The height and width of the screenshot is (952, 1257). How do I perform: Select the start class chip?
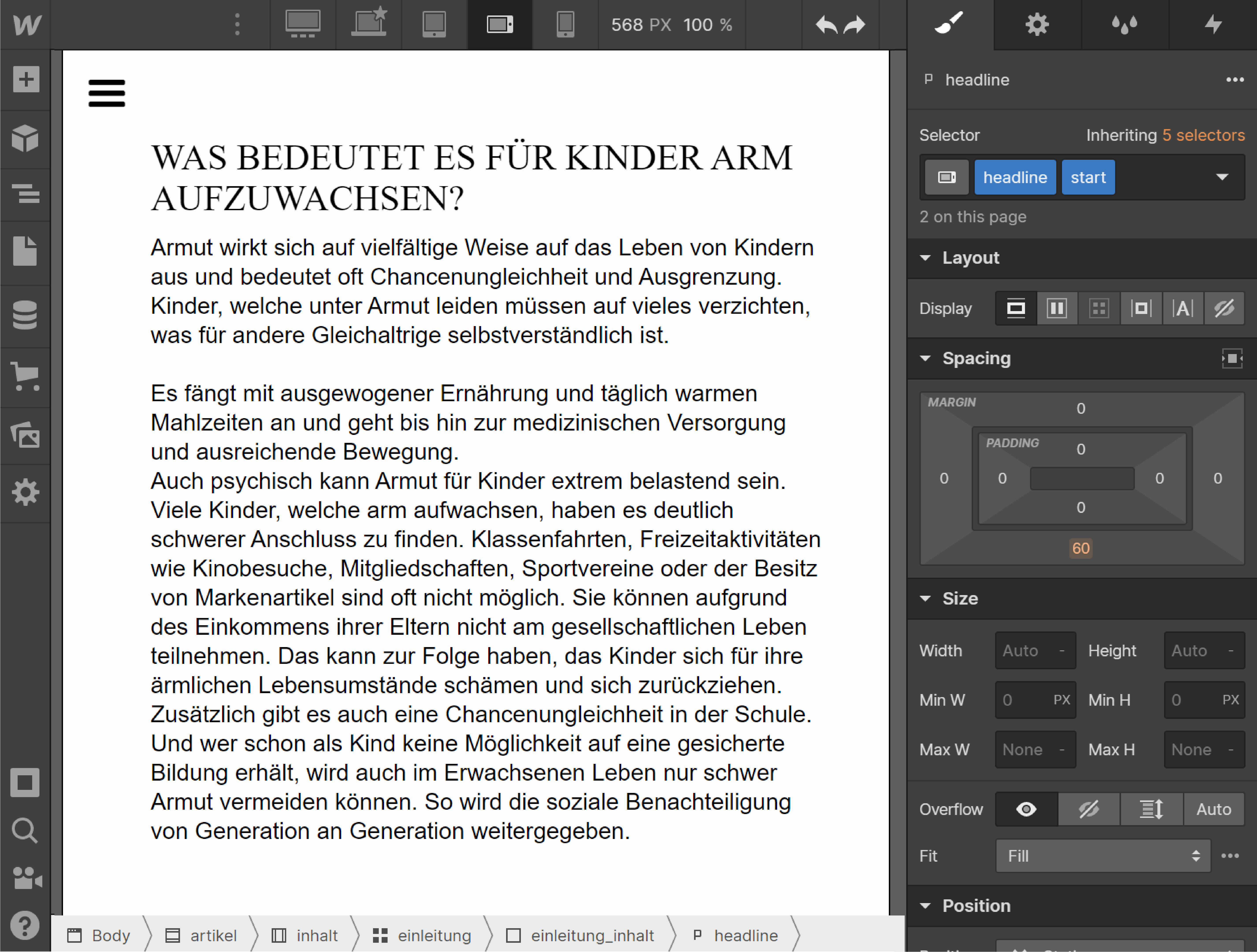1088,177
